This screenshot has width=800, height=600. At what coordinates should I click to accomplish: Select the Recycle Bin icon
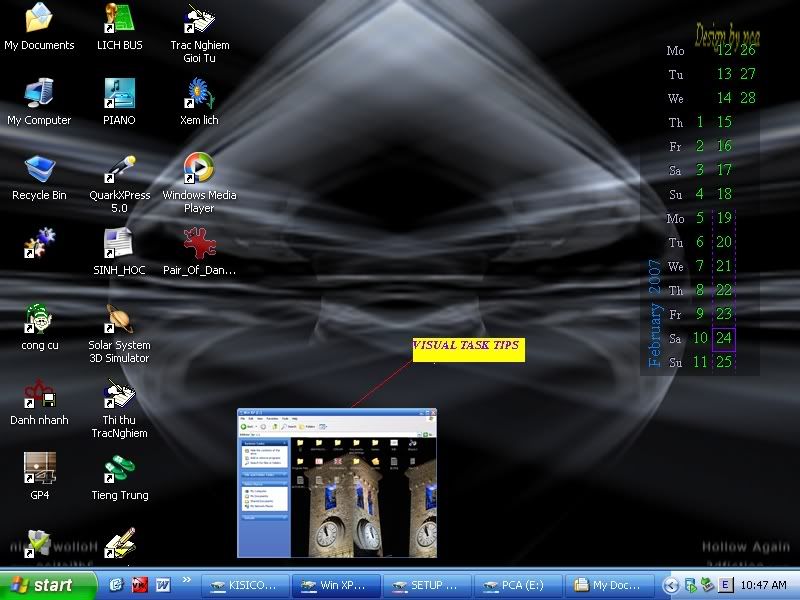[39, 170]
